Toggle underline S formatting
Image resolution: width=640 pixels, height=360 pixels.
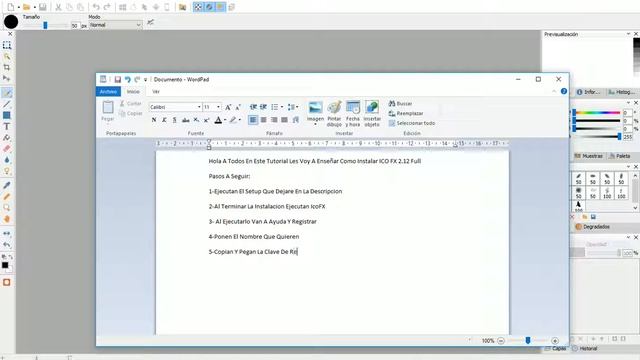tap(175, 120)
